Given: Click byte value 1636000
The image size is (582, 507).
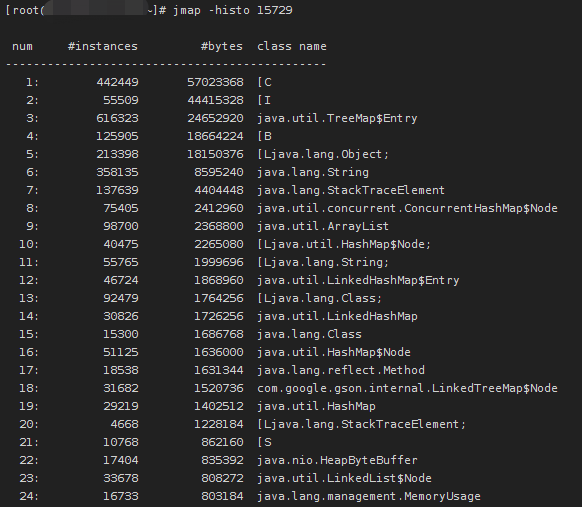Looking at the screenshot, I should pos(219,352).
